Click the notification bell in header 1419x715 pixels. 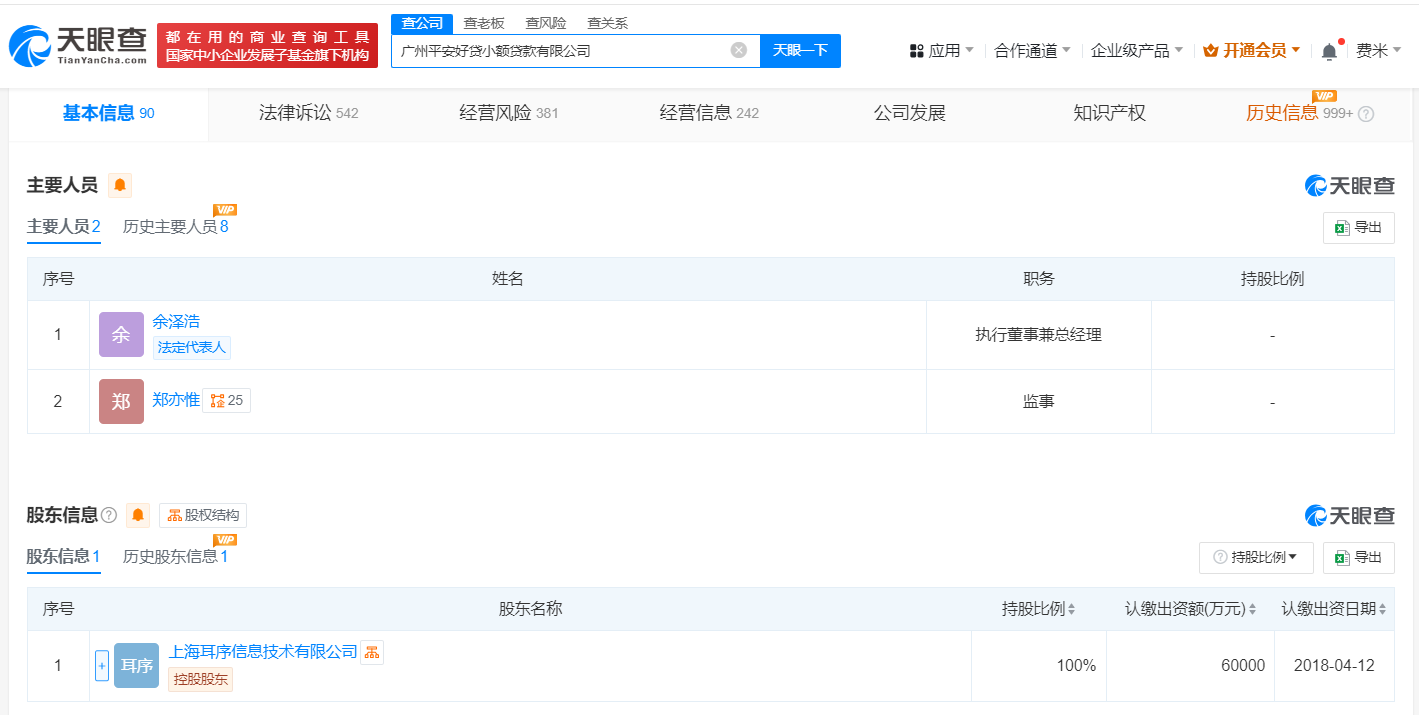(1329, 51)
